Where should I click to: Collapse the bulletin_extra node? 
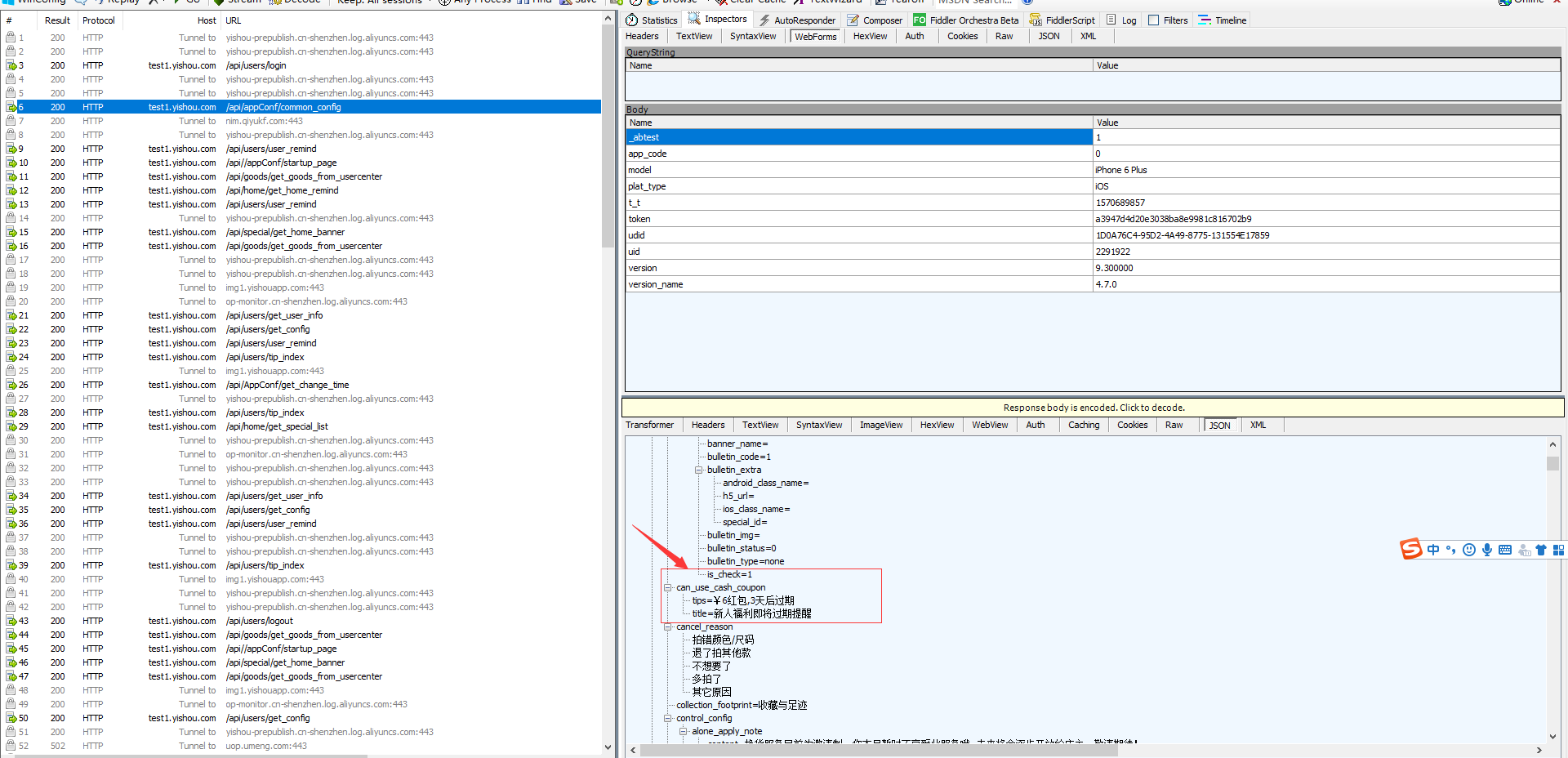[x=698, y=470]
